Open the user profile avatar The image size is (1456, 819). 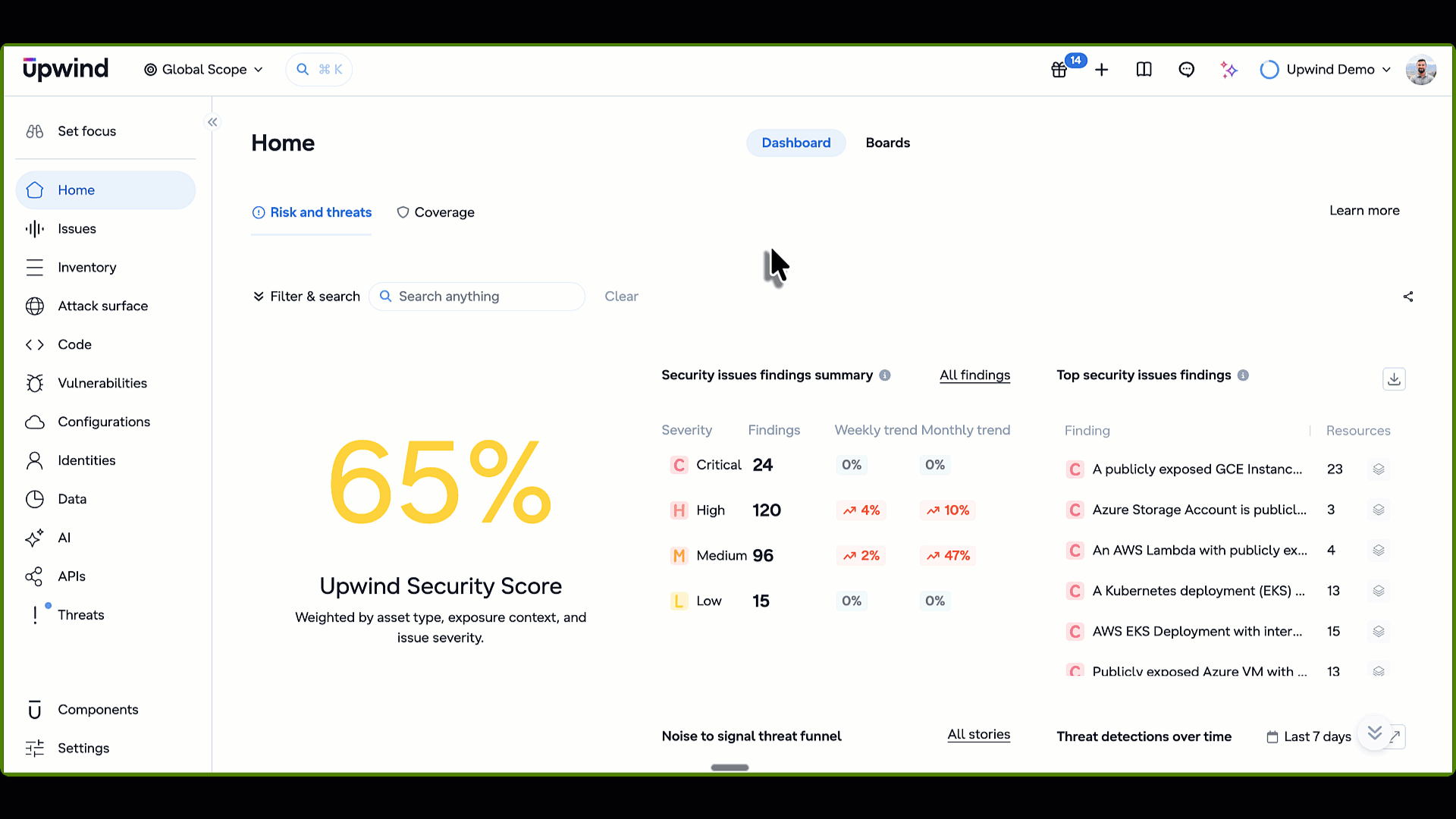click(1421, 70)
